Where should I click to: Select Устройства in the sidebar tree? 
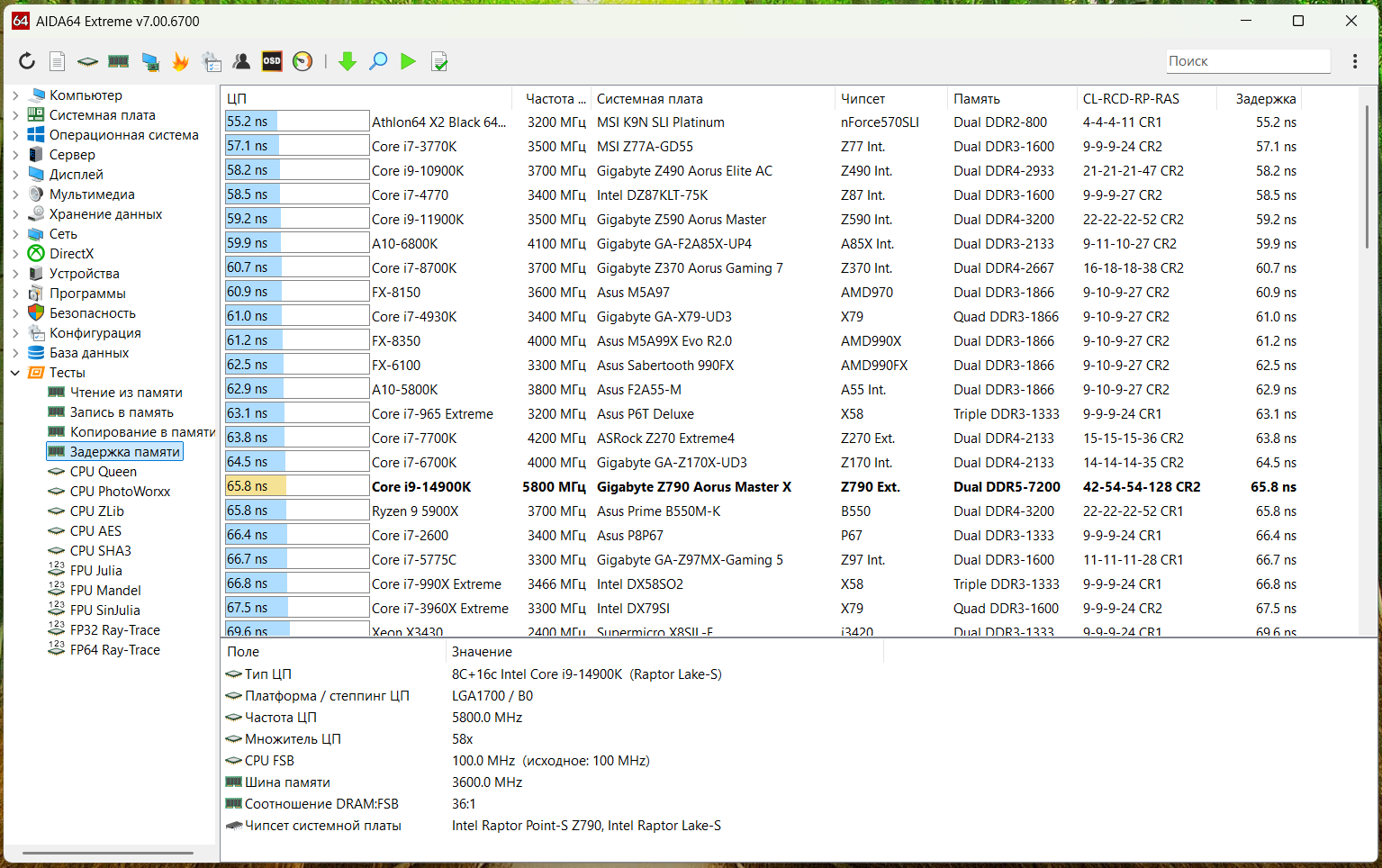point(84,274)
